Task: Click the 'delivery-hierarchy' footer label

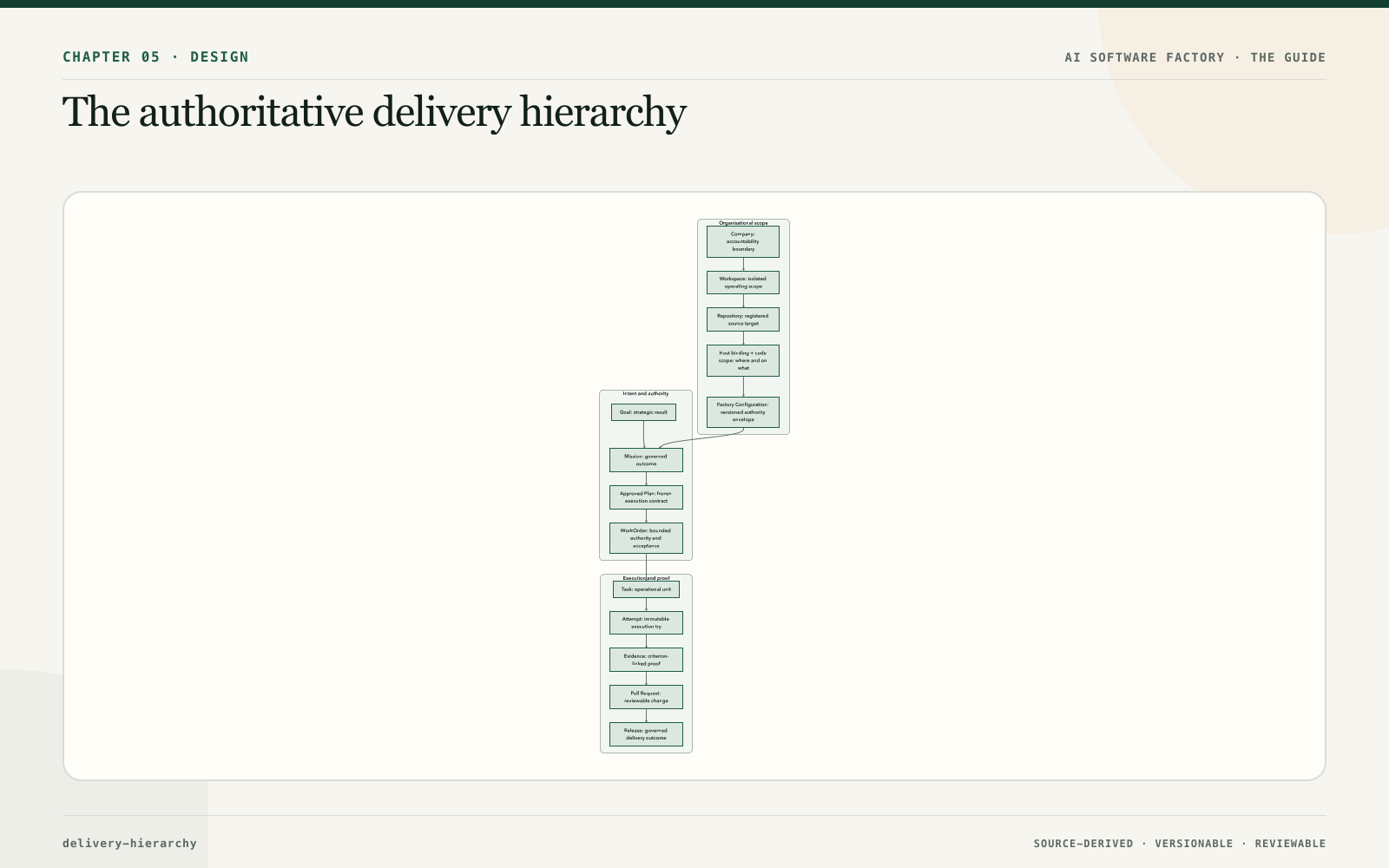Action: pyautogui.click(x=129, y=843)
